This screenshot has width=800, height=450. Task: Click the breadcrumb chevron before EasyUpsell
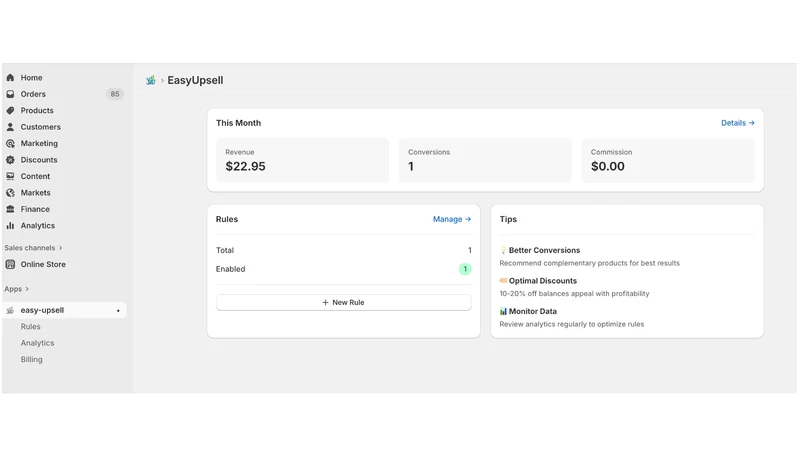tap(162, 81)
